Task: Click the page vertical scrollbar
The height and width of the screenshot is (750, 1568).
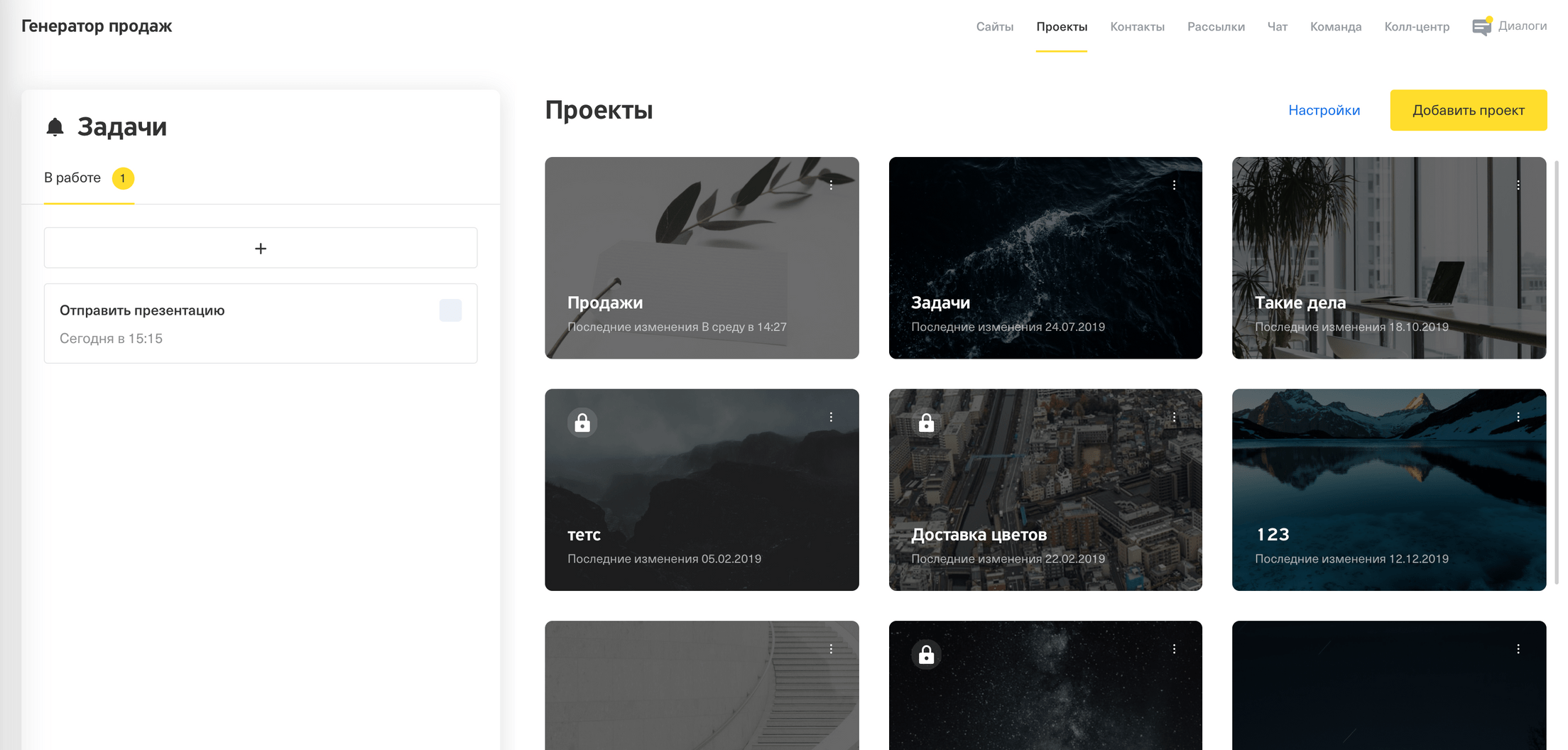Action: click(1557, 373)
